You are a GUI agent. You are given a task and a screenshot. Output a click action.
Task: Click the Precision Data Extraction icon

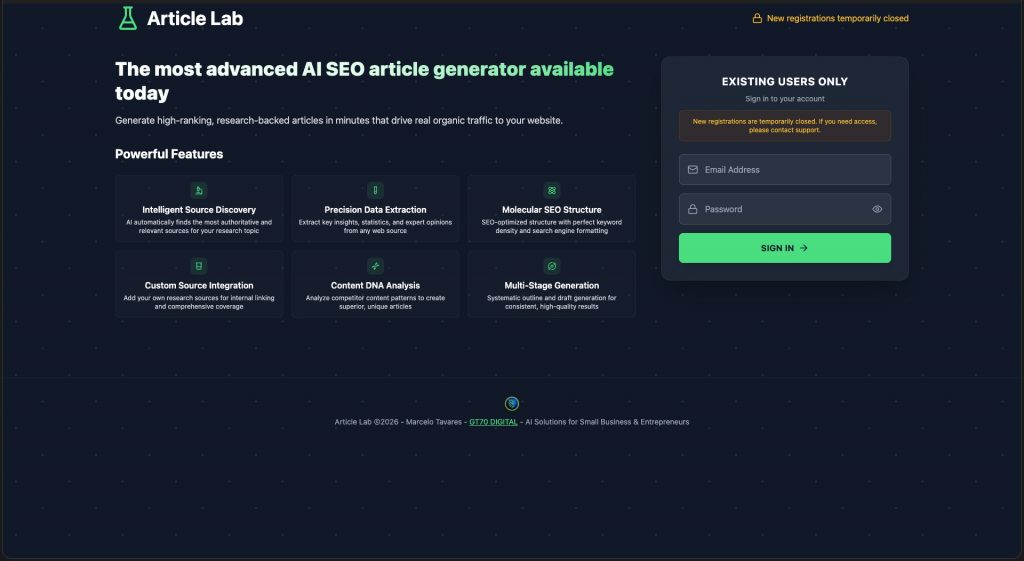click(x=375, y=190)
